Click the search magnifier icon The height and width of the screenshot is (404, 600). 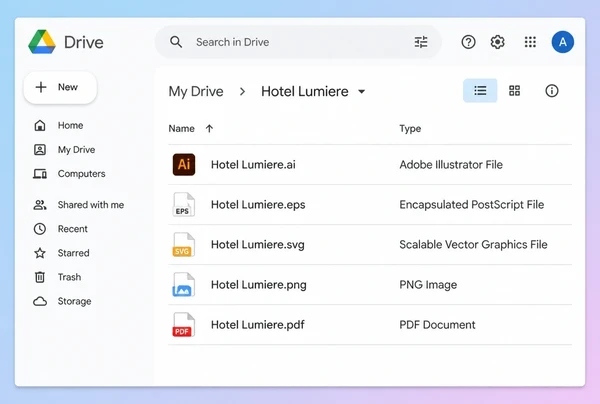click(176, 42)
